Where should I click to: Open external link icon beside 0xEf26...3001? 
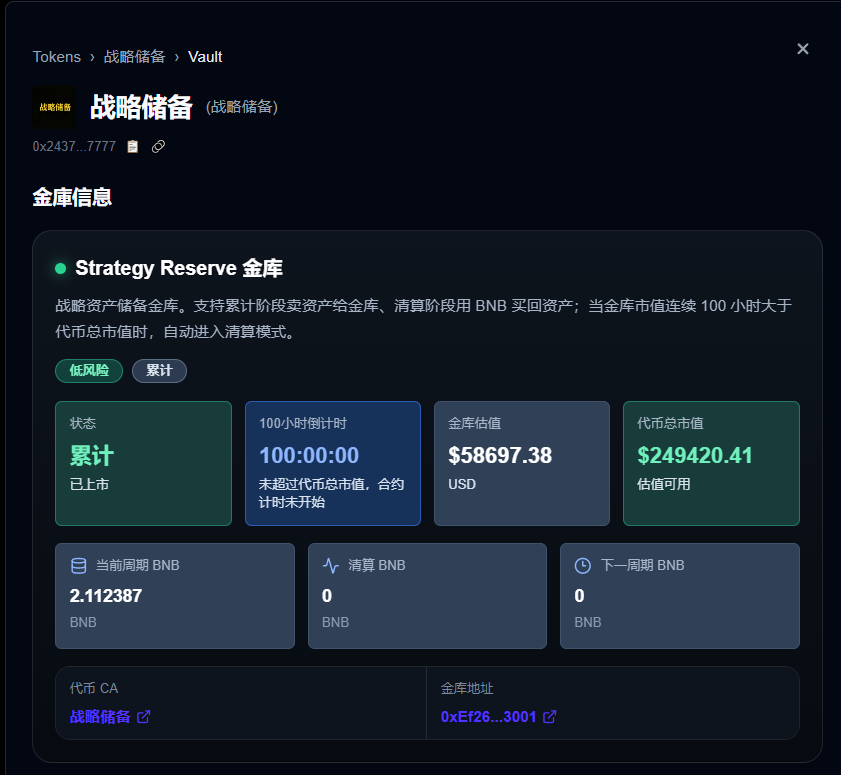tap(550, 717)
